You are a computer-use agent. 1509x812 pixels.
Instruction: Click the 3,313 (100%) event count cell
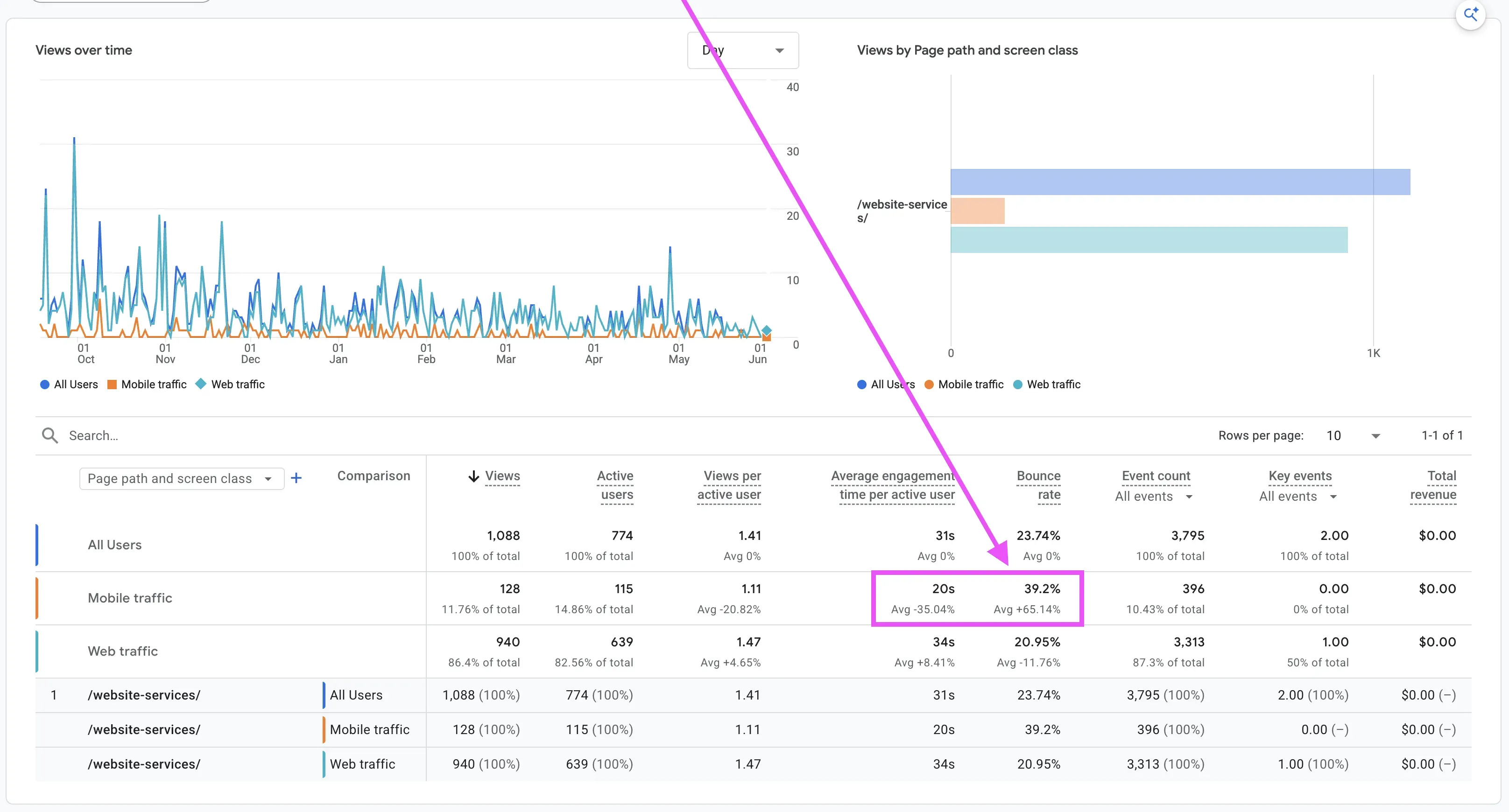(x=1165, y=764)
